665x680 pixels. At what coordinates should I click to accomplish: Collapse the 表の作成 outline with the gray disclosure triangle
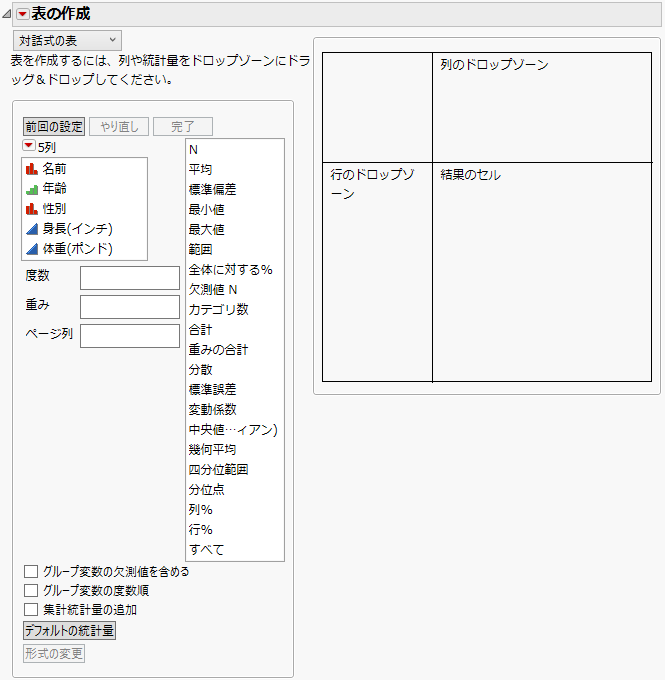tap(7, 14)
